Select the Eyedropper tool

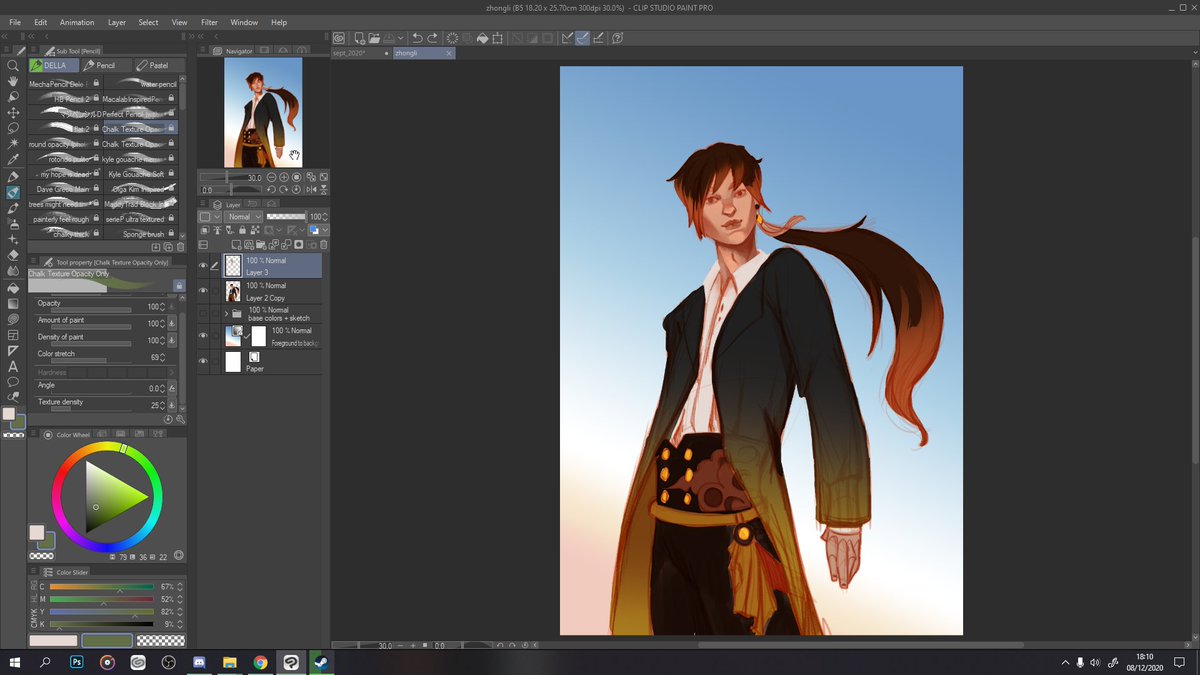[13, 160]
